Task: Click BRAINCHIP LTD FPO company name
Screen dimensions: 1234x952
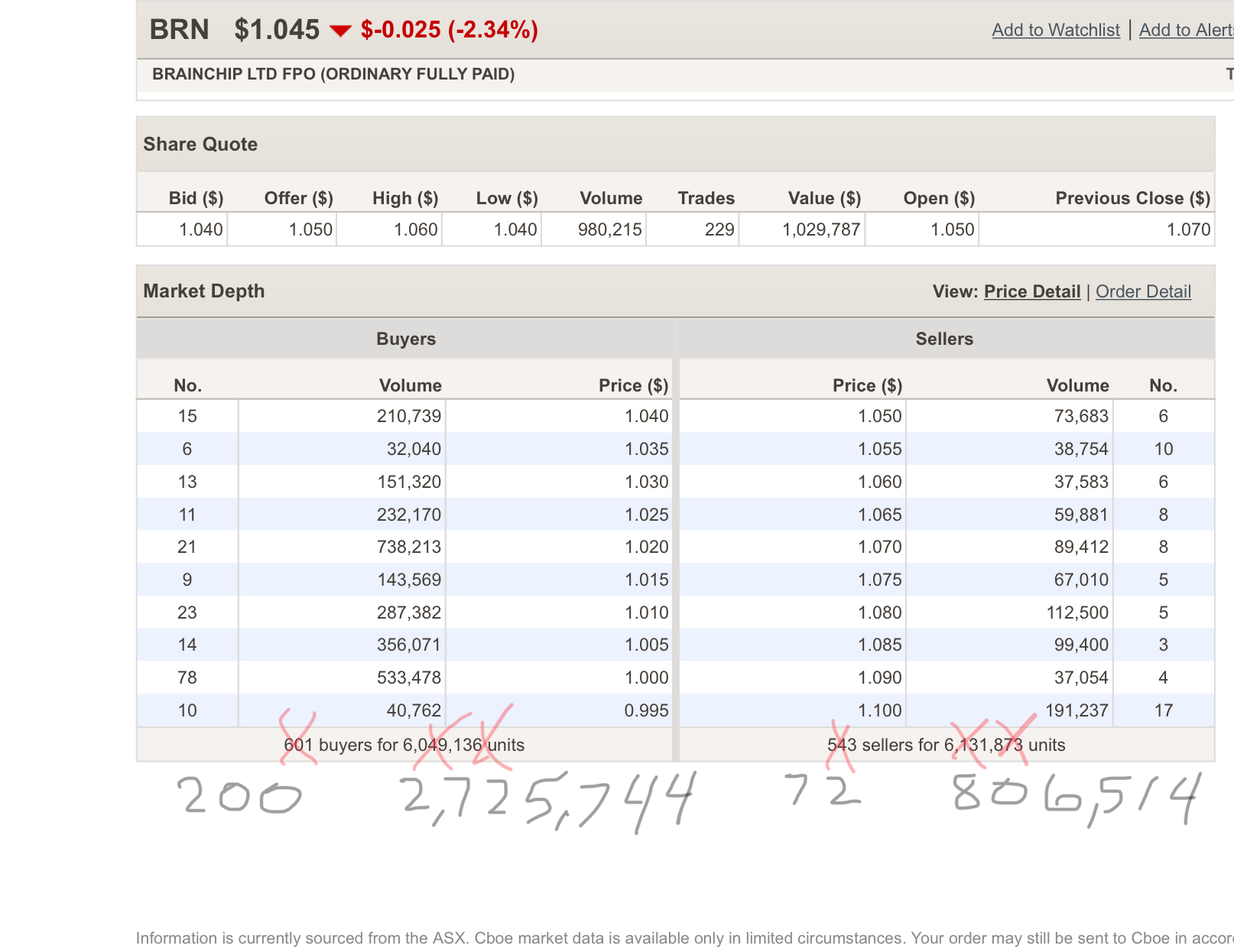Action: click(x=333, y=74)
